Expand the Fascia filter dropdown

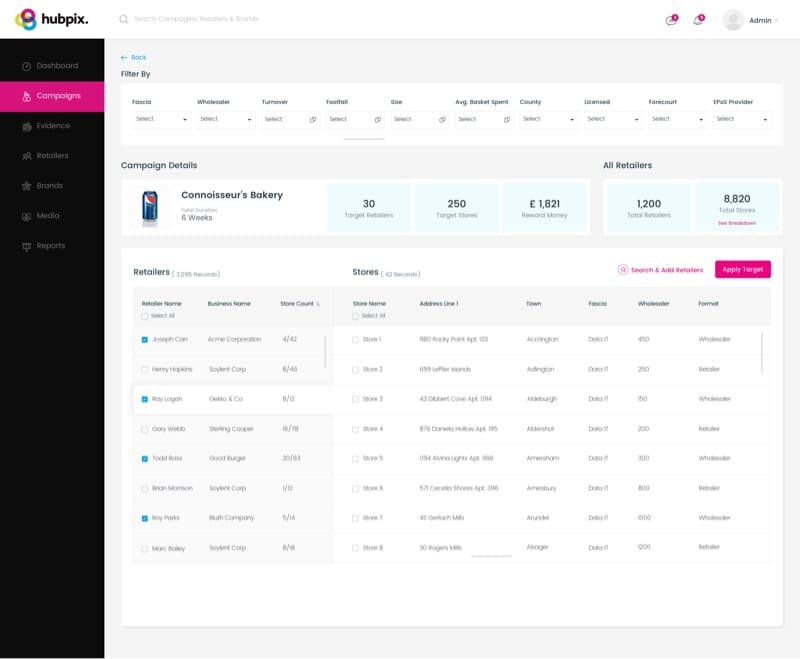(161, 119)
